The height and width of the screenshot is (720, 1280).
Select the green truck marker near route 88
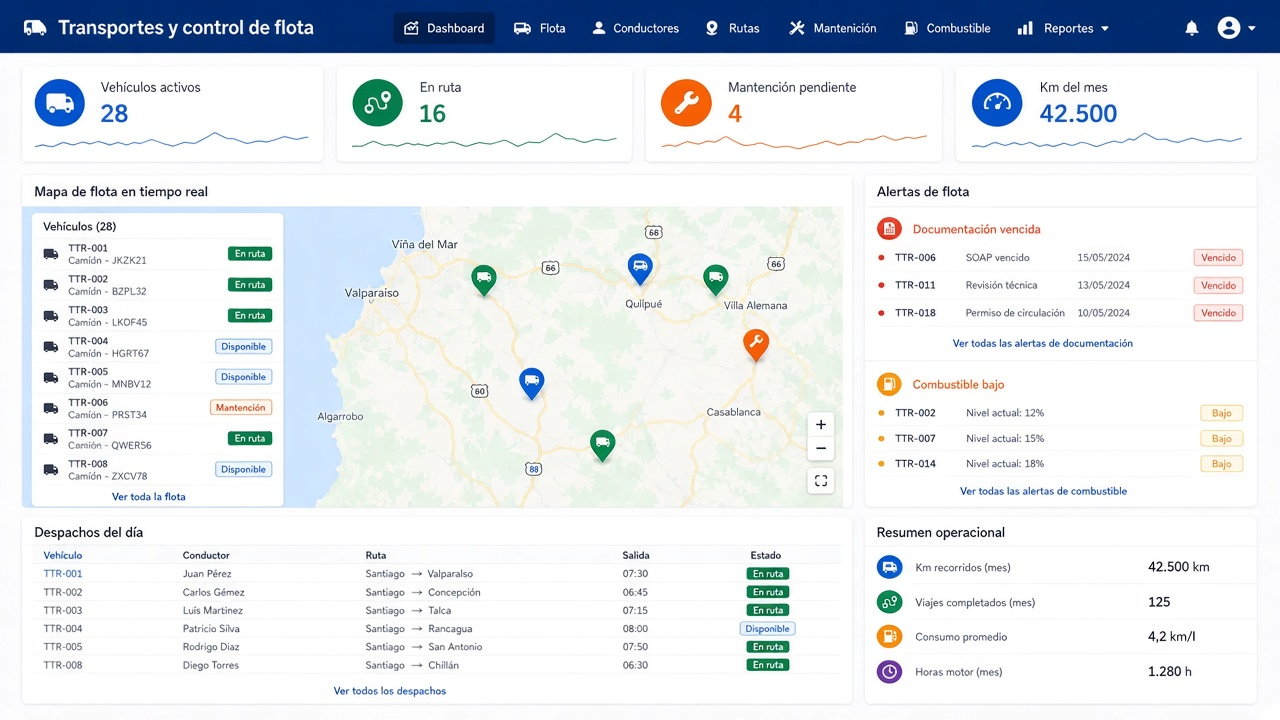(602, 445)
